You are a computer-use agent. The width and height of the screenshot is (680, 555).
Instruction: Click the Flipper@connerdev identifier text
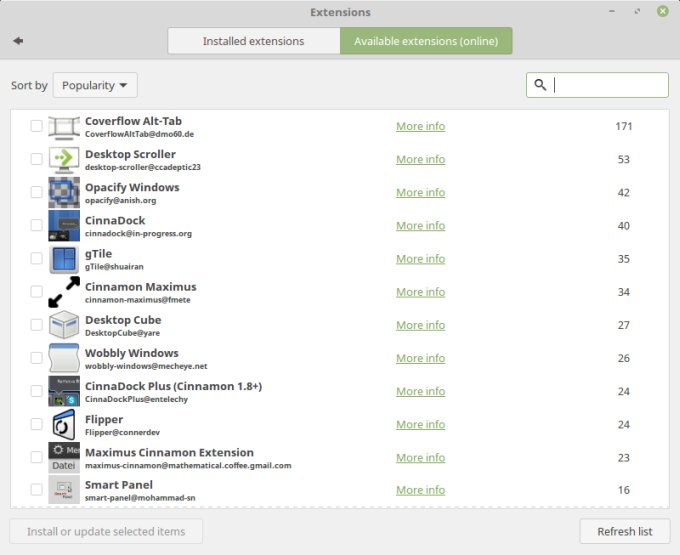pos(122,432)
